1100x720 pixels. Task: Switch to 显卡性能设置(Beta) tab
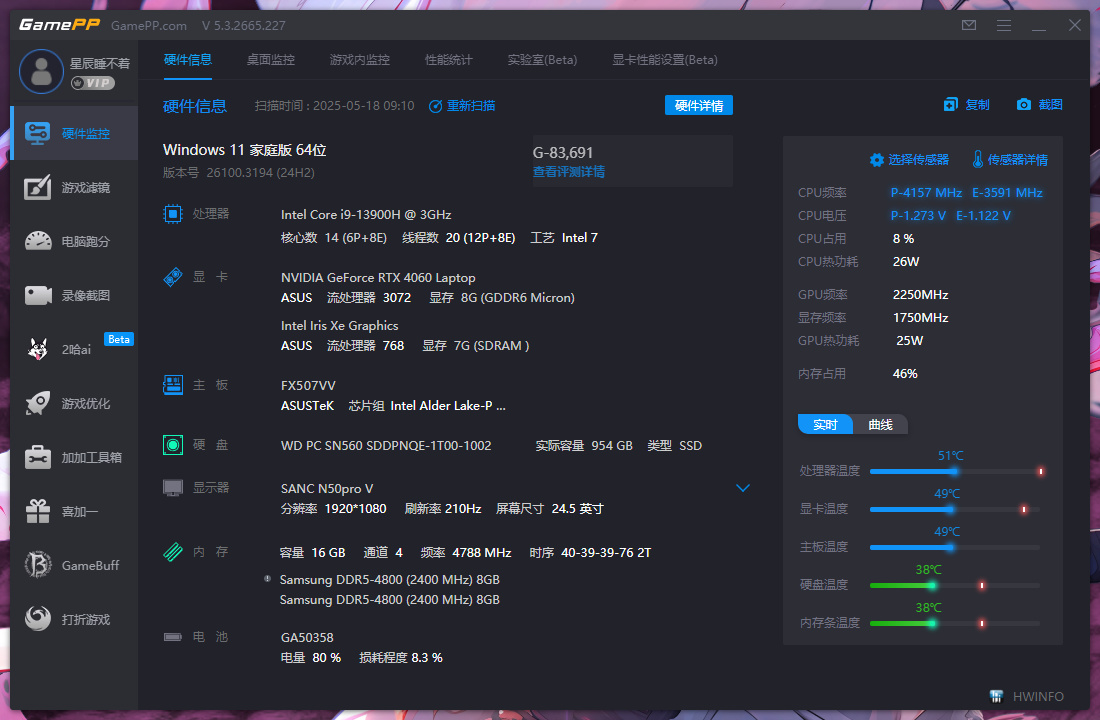664,60
